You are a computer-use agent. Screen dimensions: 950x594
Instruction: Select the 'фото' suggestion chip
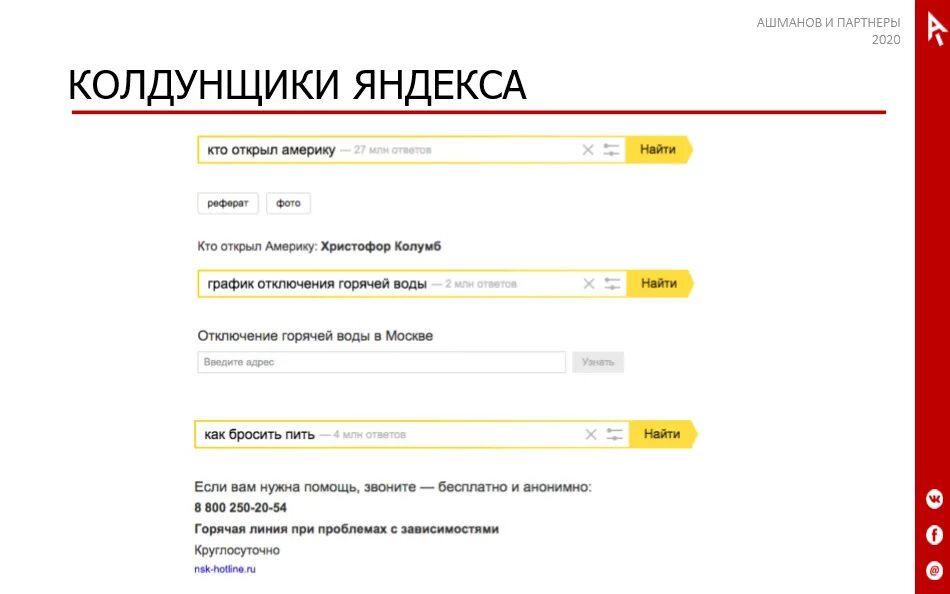(288, 203)
